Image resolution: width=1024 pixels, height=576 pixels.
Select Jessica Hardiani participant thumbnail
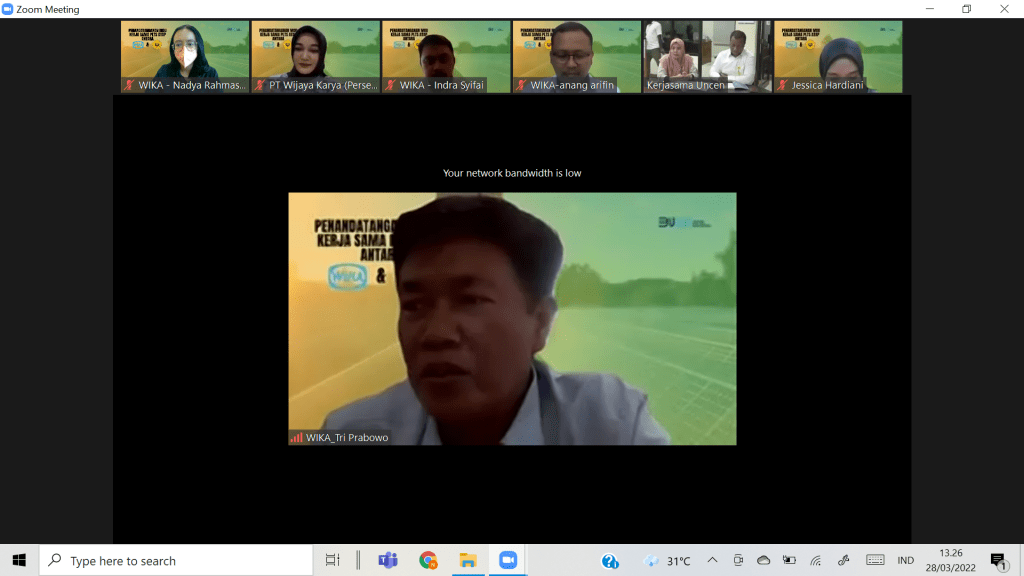coord(838,57)
